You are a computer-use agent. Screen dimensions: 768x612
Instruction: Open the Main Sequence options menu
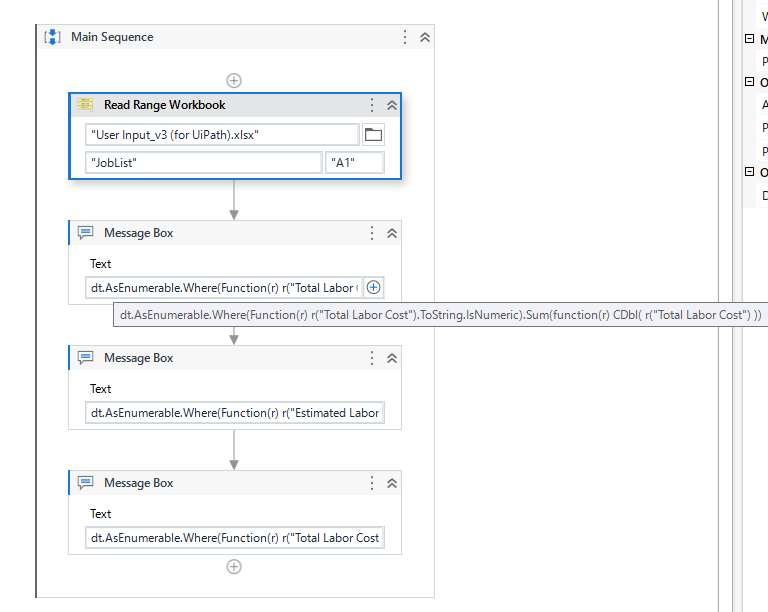(x=405, y=37)
